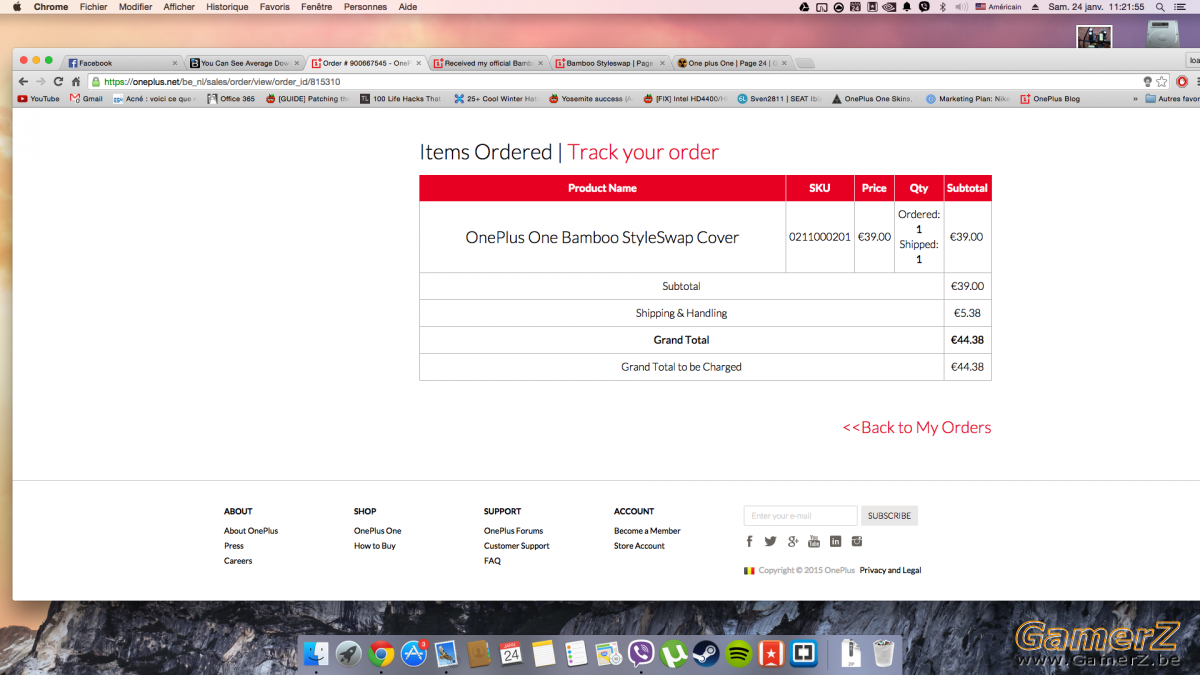This screenshot has height=675, width=1200.
Task: Open the App Store dock icon
Action: [x=414, y=654]
